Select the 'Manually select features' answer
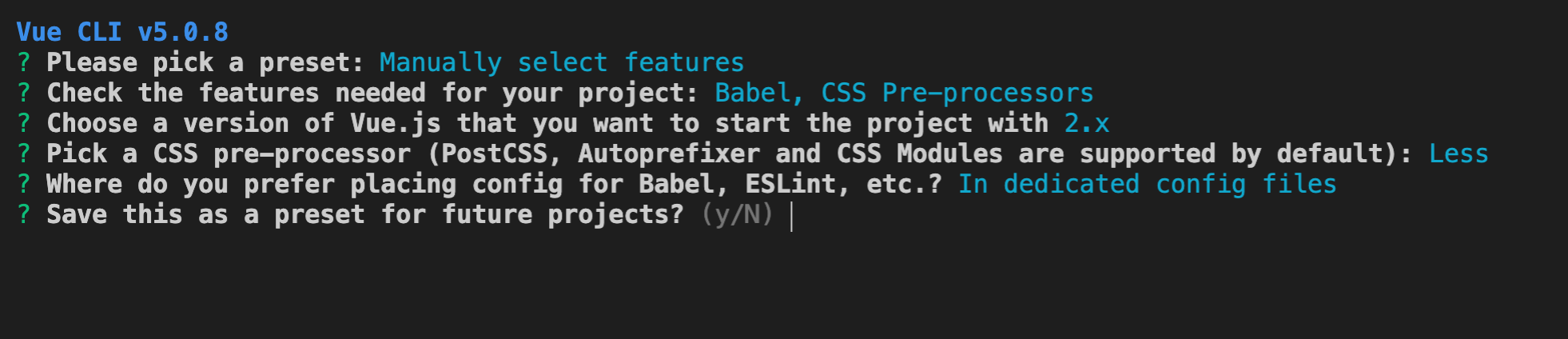This screenshot has height=339, width=1568. click(562, 62)
